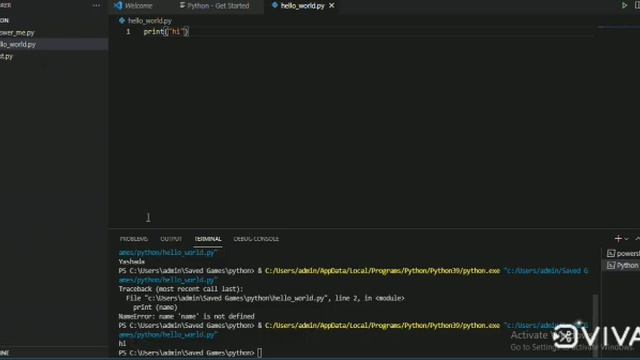
Task: Open hello_world.py in the explorer list
Action: pyautogui.click(x=54, y=44)
